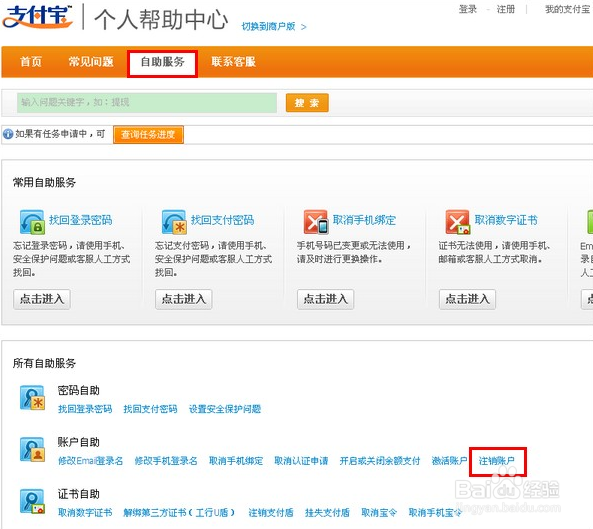This screenshot has height=529, width=593.
Task: Click the Alipay 支付宝 logo
Action: 37,17
